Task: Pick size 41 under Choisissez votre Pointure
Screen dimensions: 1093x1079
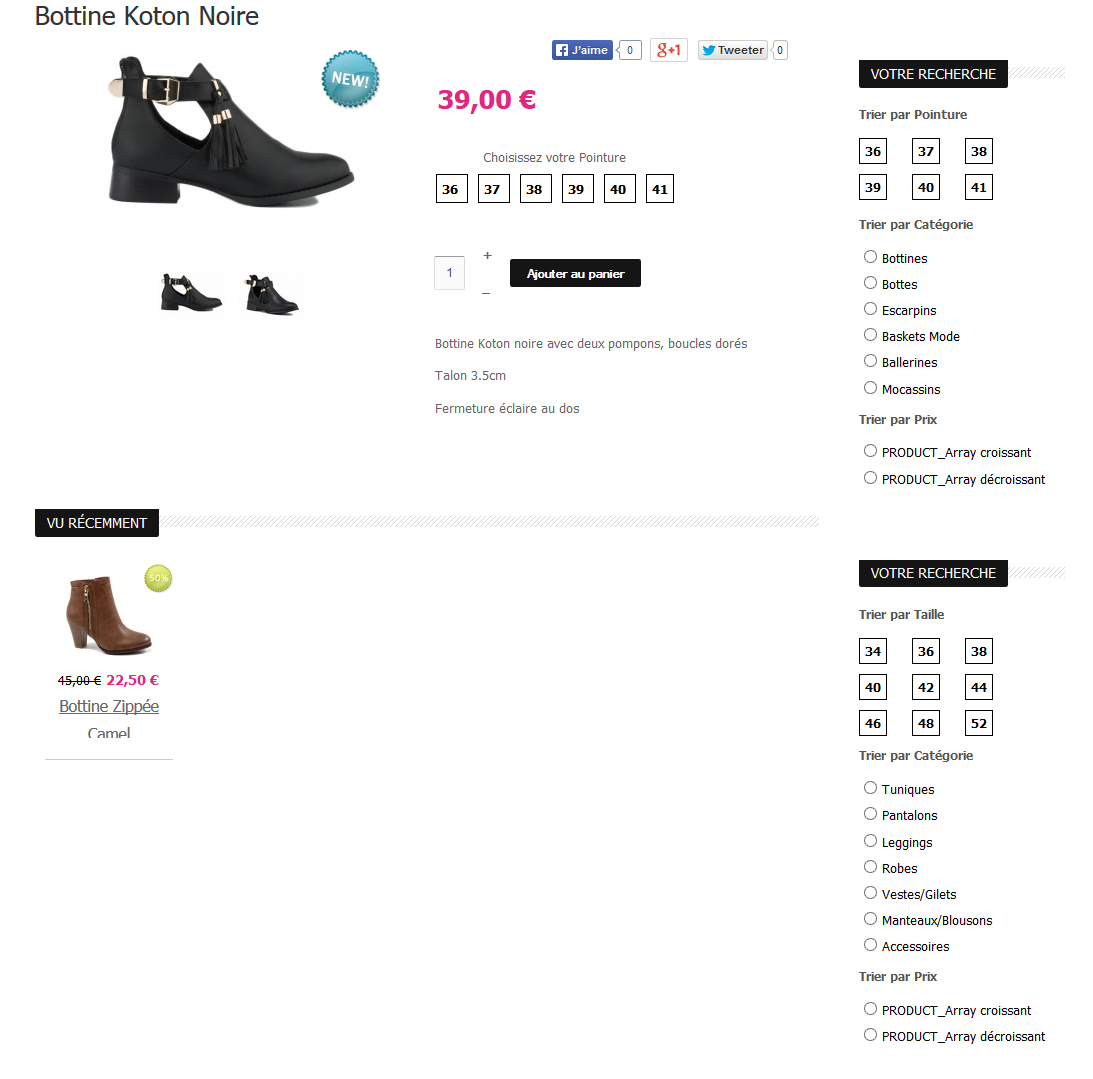Action: 659,189
